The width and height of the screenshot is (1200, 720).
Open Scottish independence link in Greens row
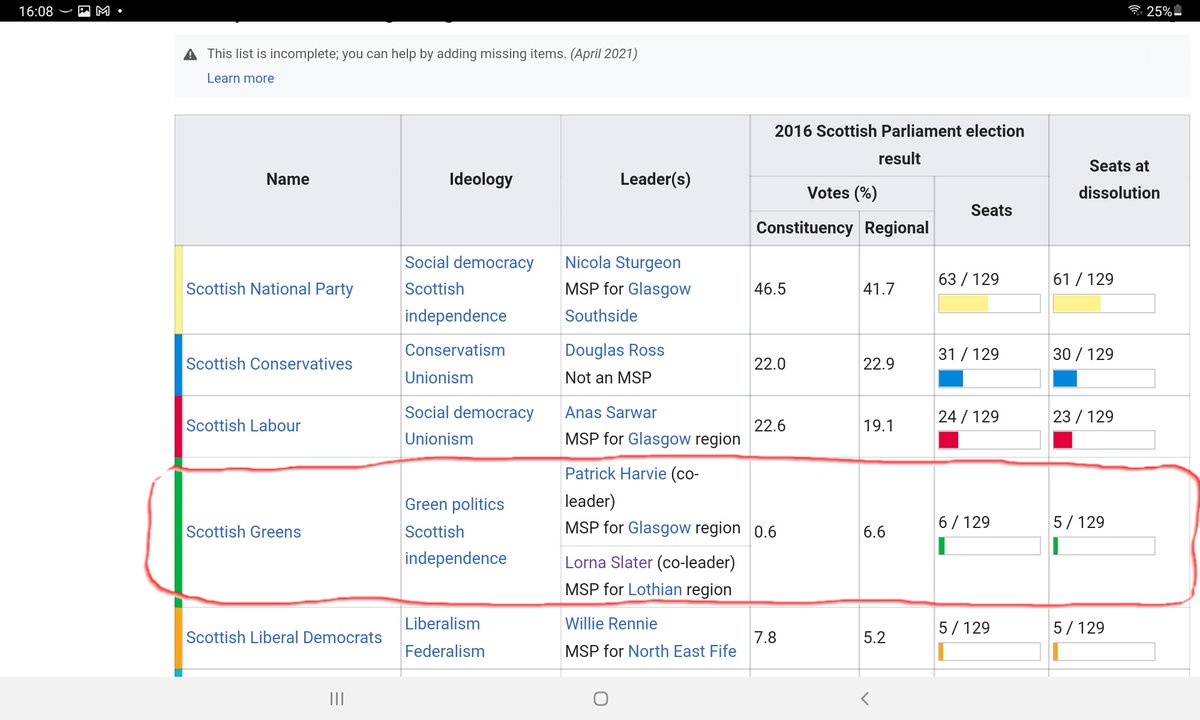coord(455,545)
